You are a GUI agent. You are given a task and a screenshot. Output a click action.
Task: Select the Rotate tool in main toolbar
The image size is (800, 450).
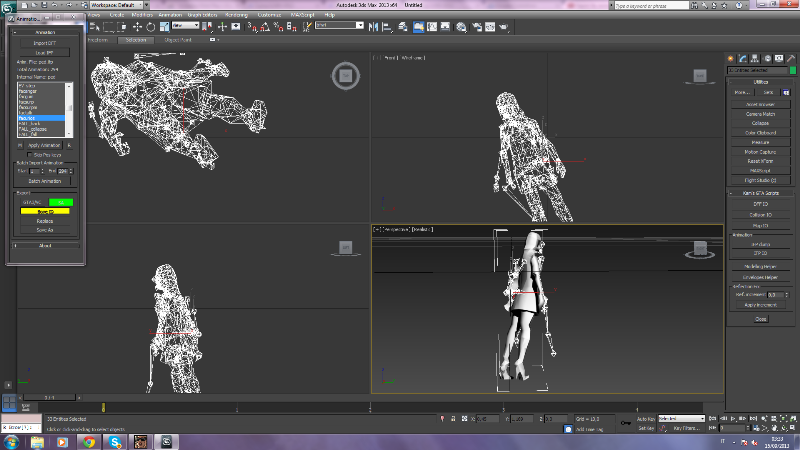click(151, 27)
